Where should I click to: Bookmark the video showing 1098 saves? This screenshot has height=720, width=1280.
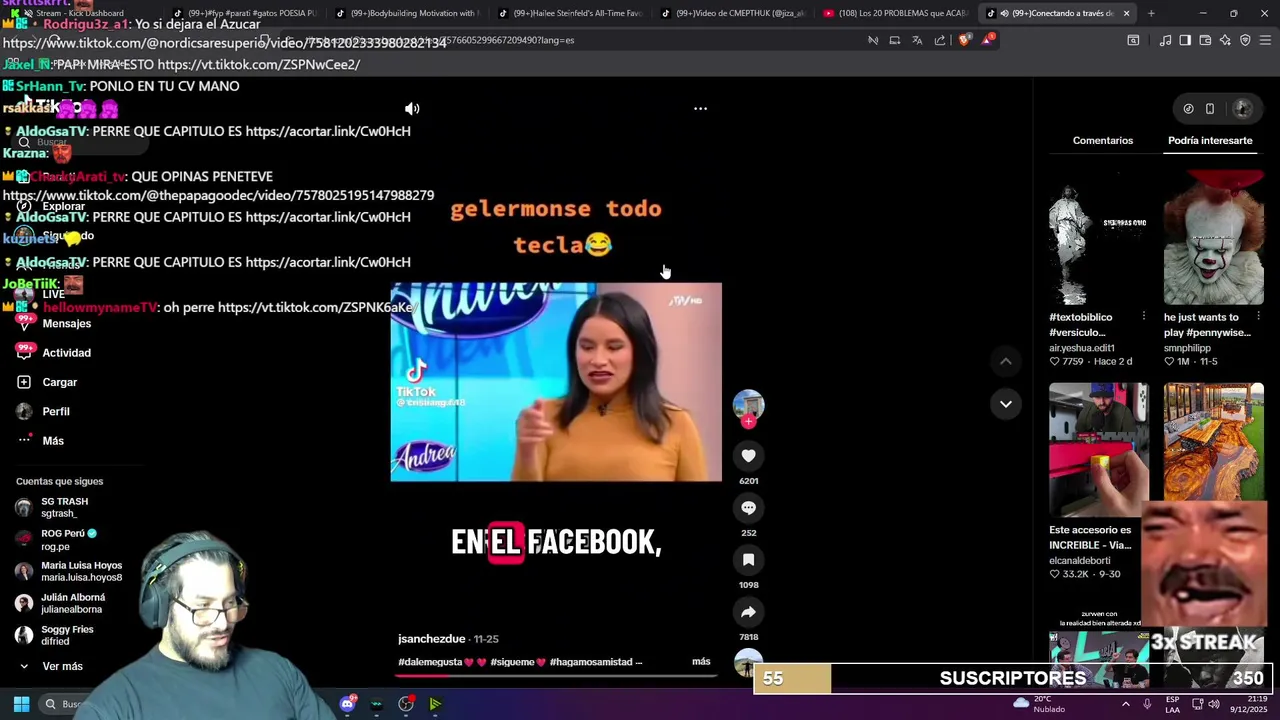[x=748, y=560]
